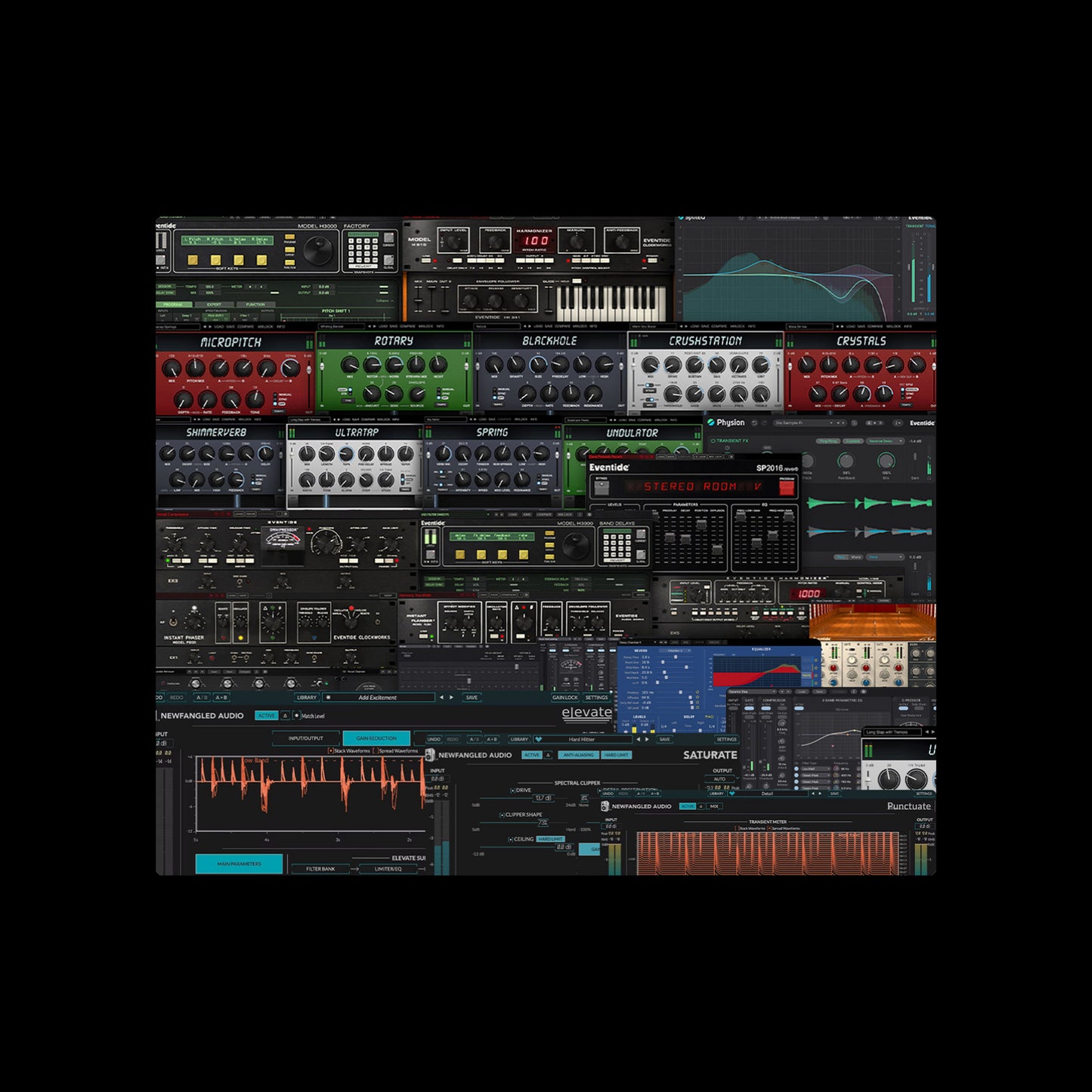Click the large data wheel on H3000 Factory
Image resolution: width=1092 pixels, height=1092 pixels.
point(318,249)
